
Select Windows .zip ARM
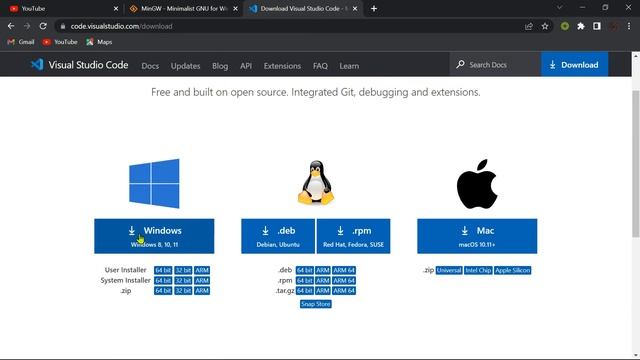202,291
